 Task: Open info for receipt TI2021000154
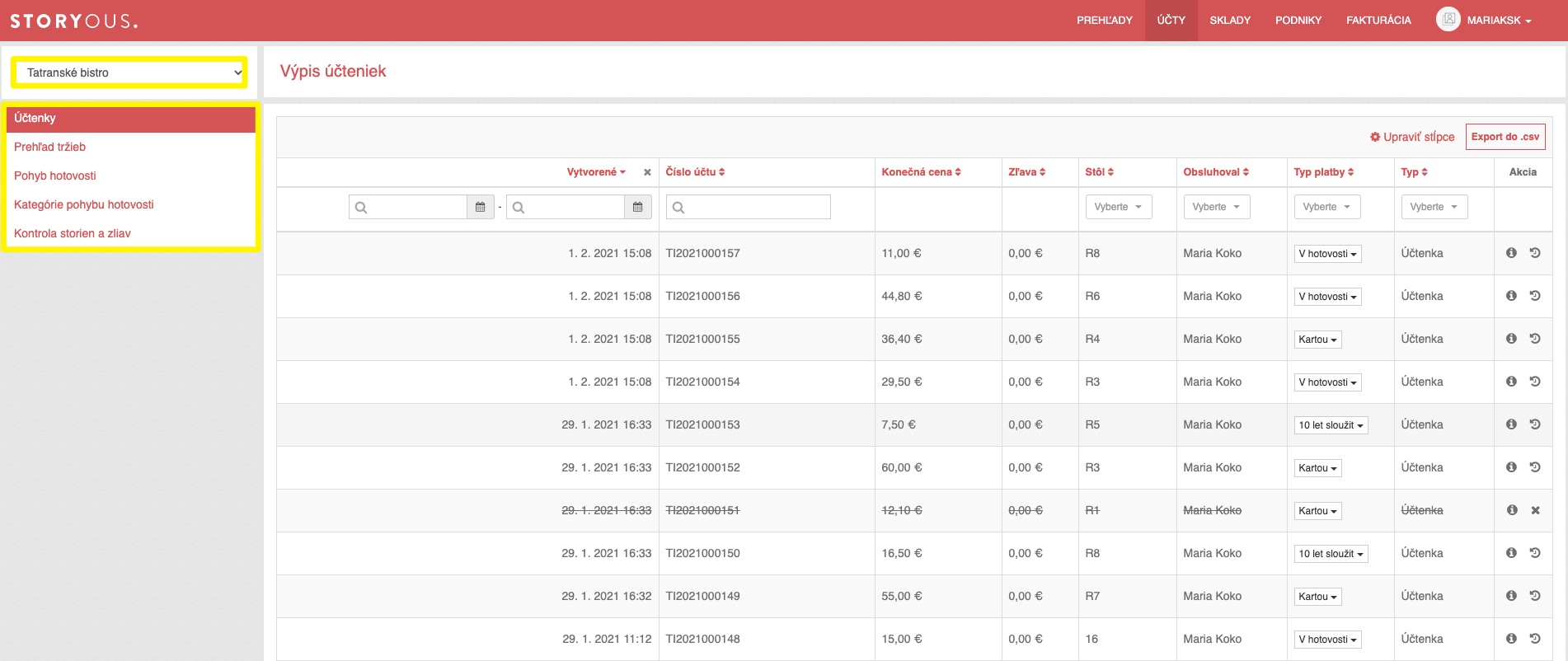pos(1511,382)
